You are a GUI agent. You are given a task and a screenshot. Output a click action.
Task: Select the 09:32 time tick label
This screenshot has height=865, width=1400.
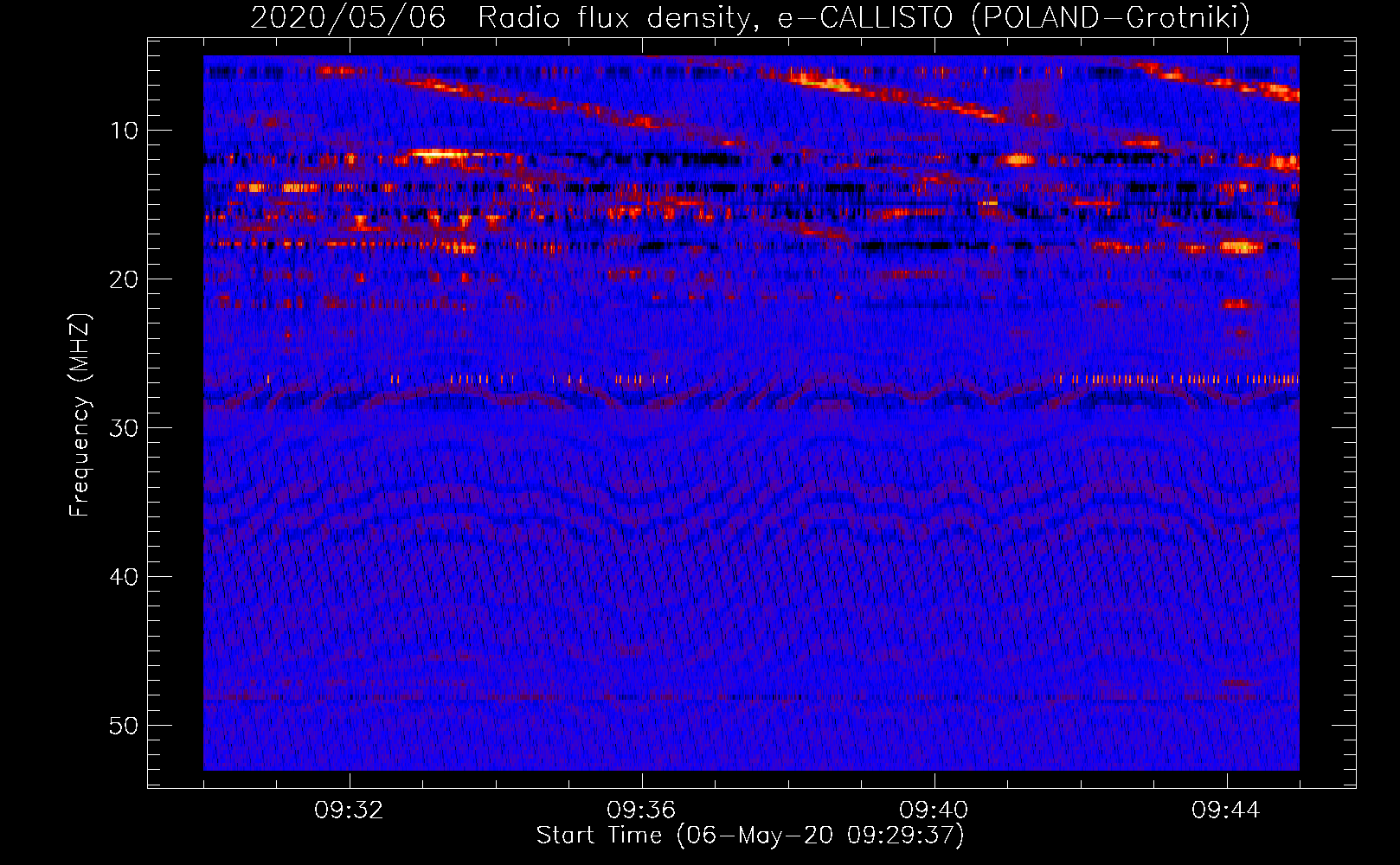[349, 811]
